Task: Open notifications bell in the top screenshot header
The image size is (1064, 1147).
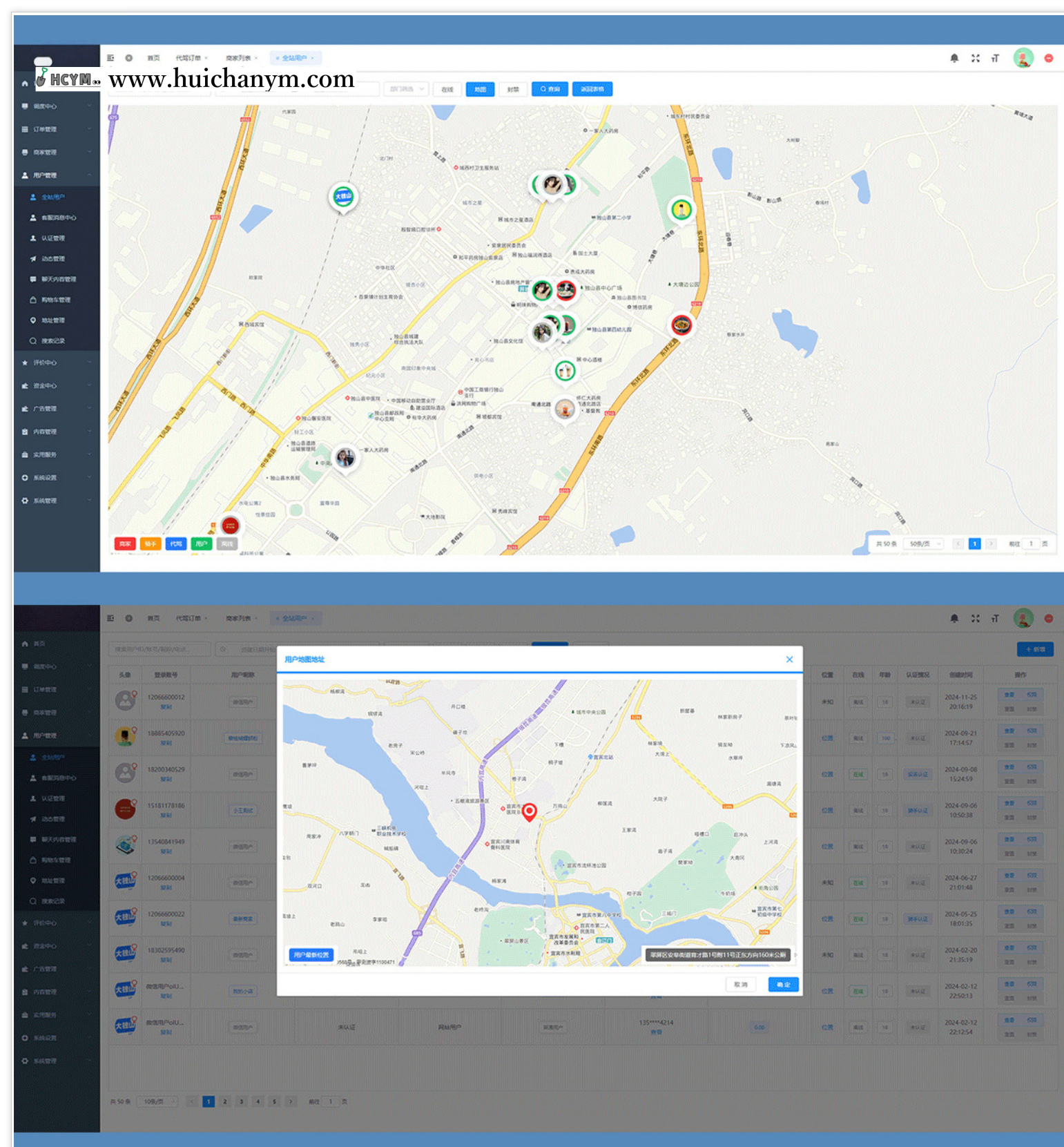Action: [x=954, y=58]
